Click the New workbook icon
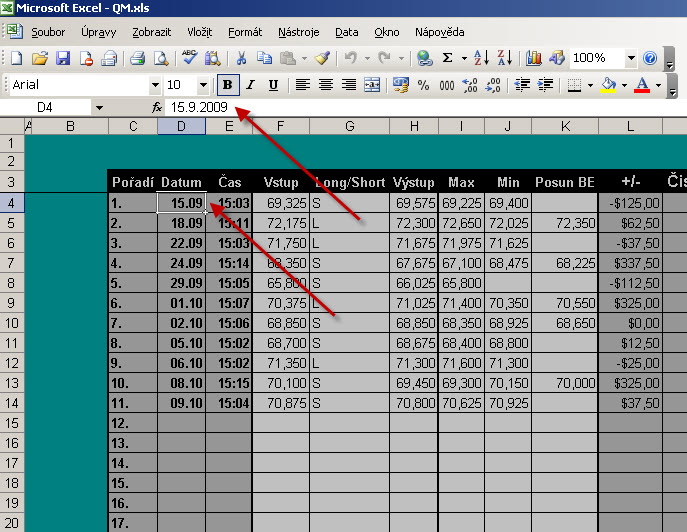The width and height of the screenshot is (687, 532). [x=16, y=58]
